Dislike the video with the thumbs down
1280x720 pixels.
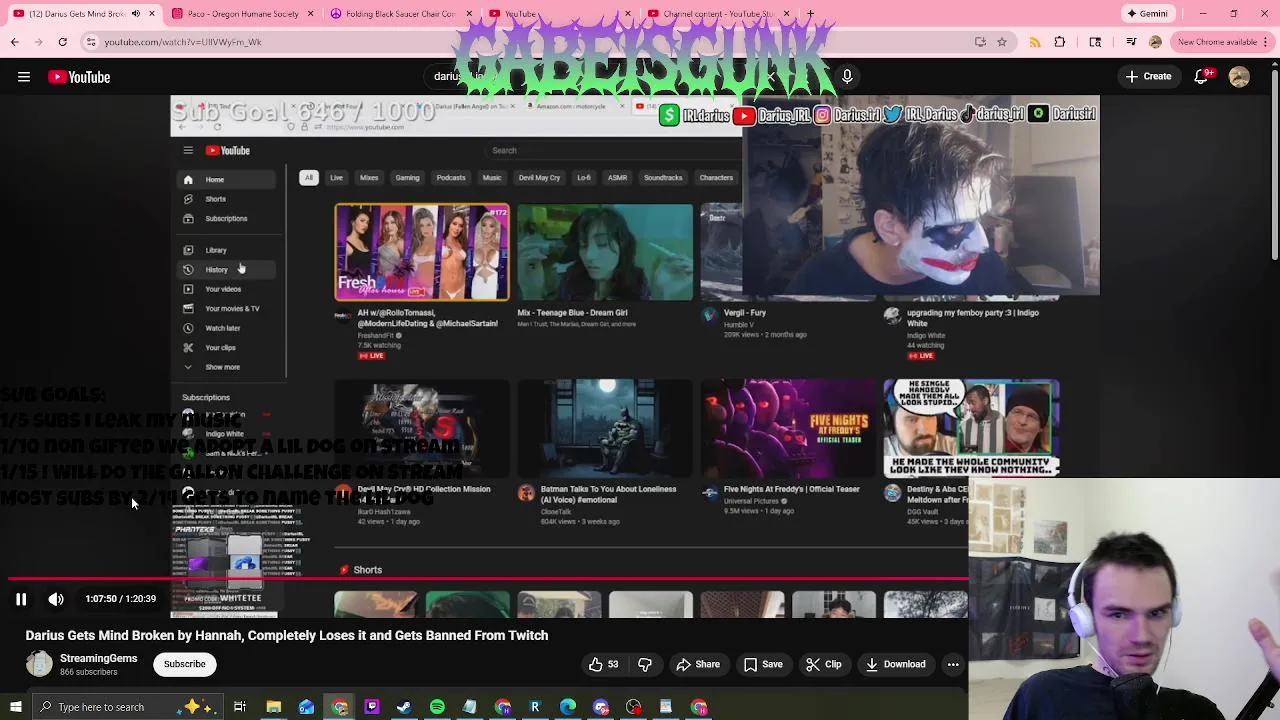[645, 664]
